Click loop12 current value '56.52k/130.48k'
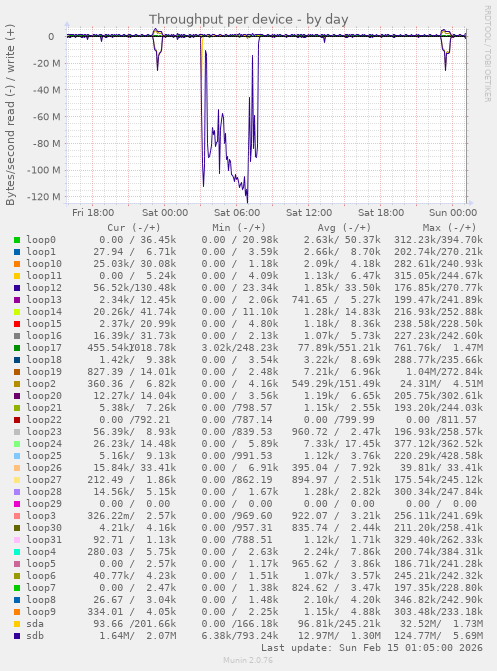The image size is (497, 671). click(x=134, y=288)
